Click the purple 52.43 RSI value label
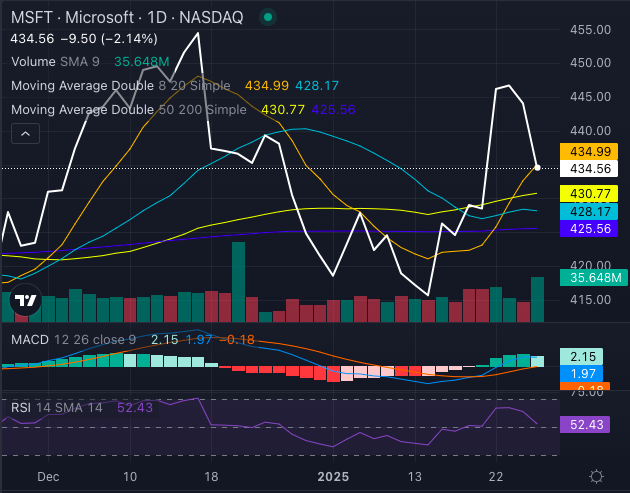 590,425
